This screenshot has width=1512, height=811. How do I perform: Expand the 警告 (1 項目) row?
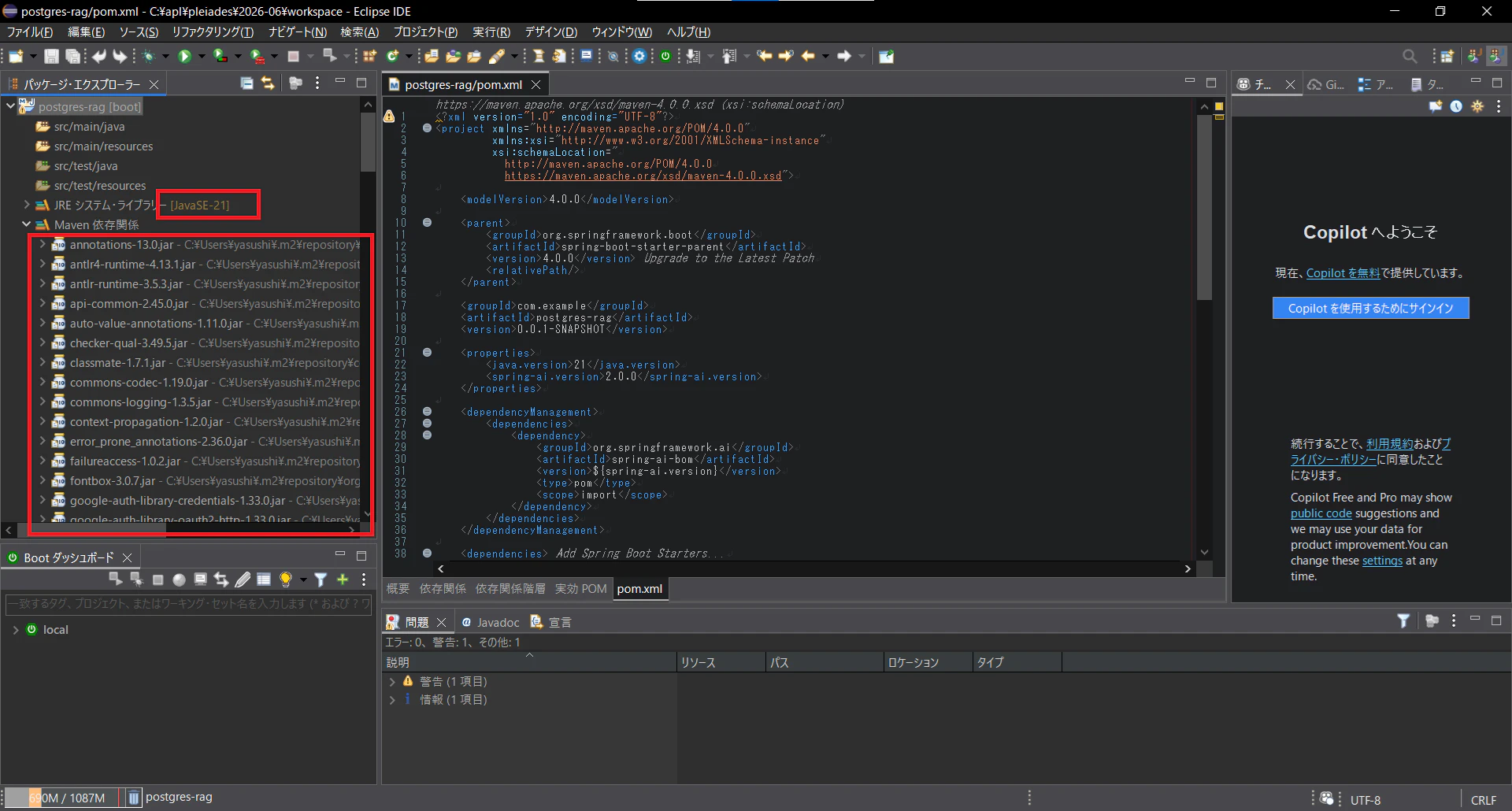[x=391, y=681]
